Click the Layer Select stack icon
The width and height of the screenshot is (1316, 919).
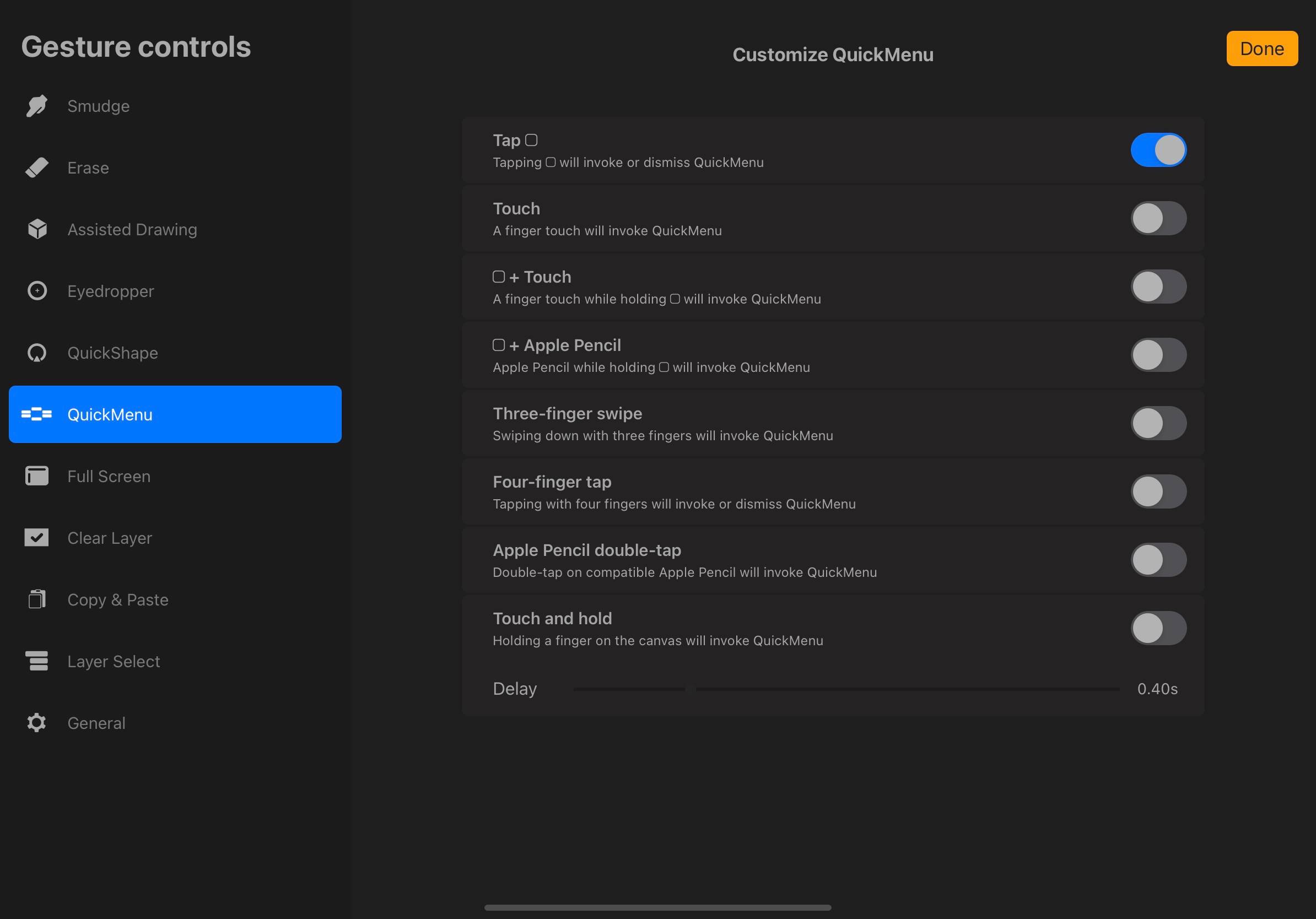pyautogui.click(x=37, y=661)
